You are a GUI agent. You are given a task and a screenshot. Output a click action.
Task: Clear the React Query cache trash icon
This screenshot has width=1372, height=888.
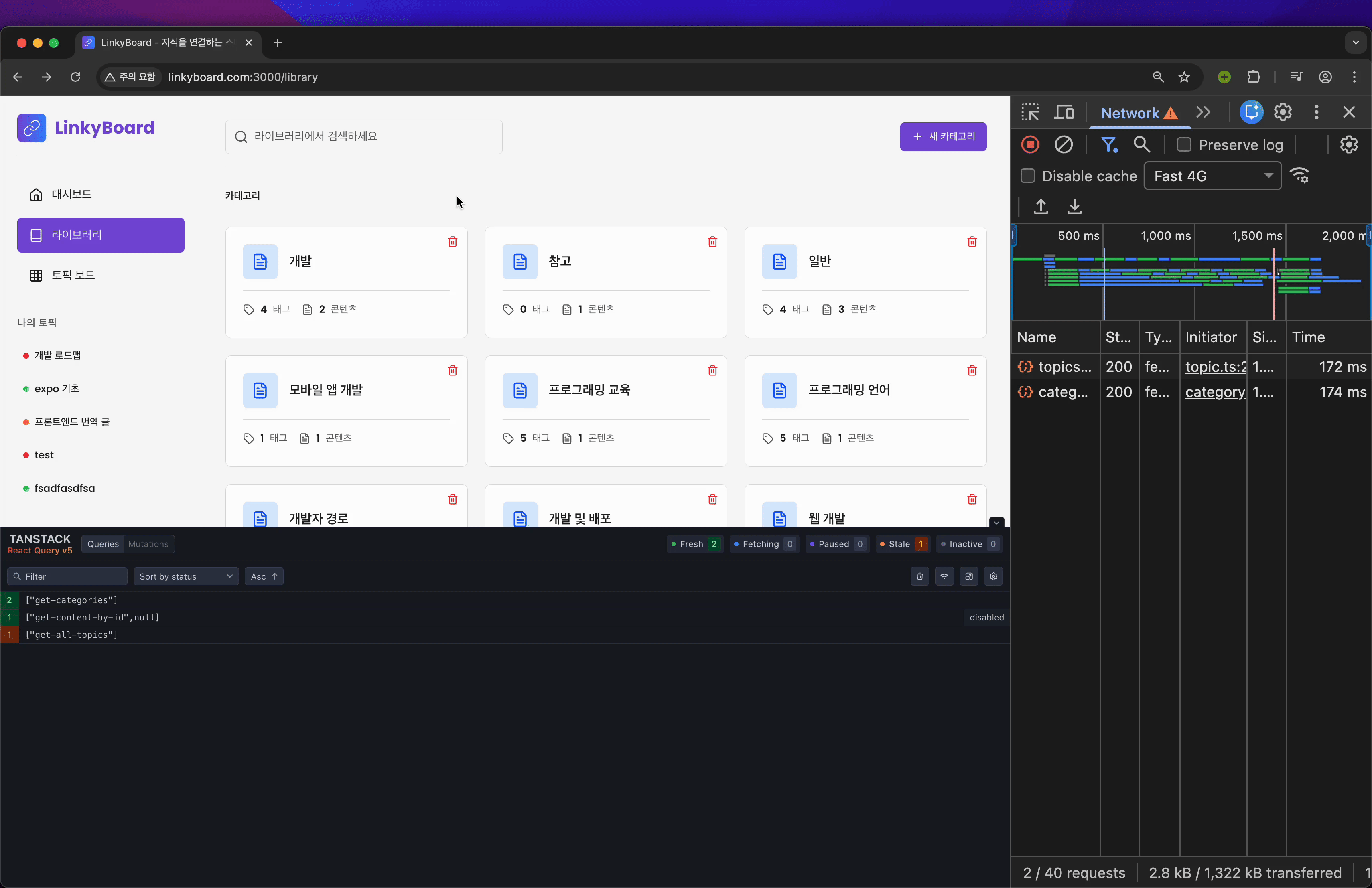[x=919, y=576]
